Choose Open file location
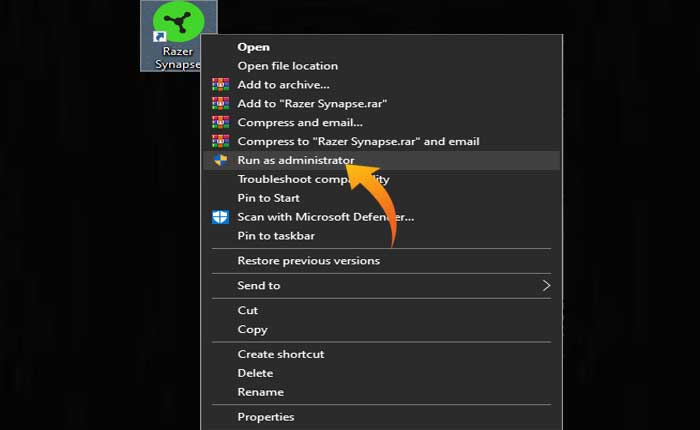700x430 pixels. pyautogui.click(x=287, y=66)
